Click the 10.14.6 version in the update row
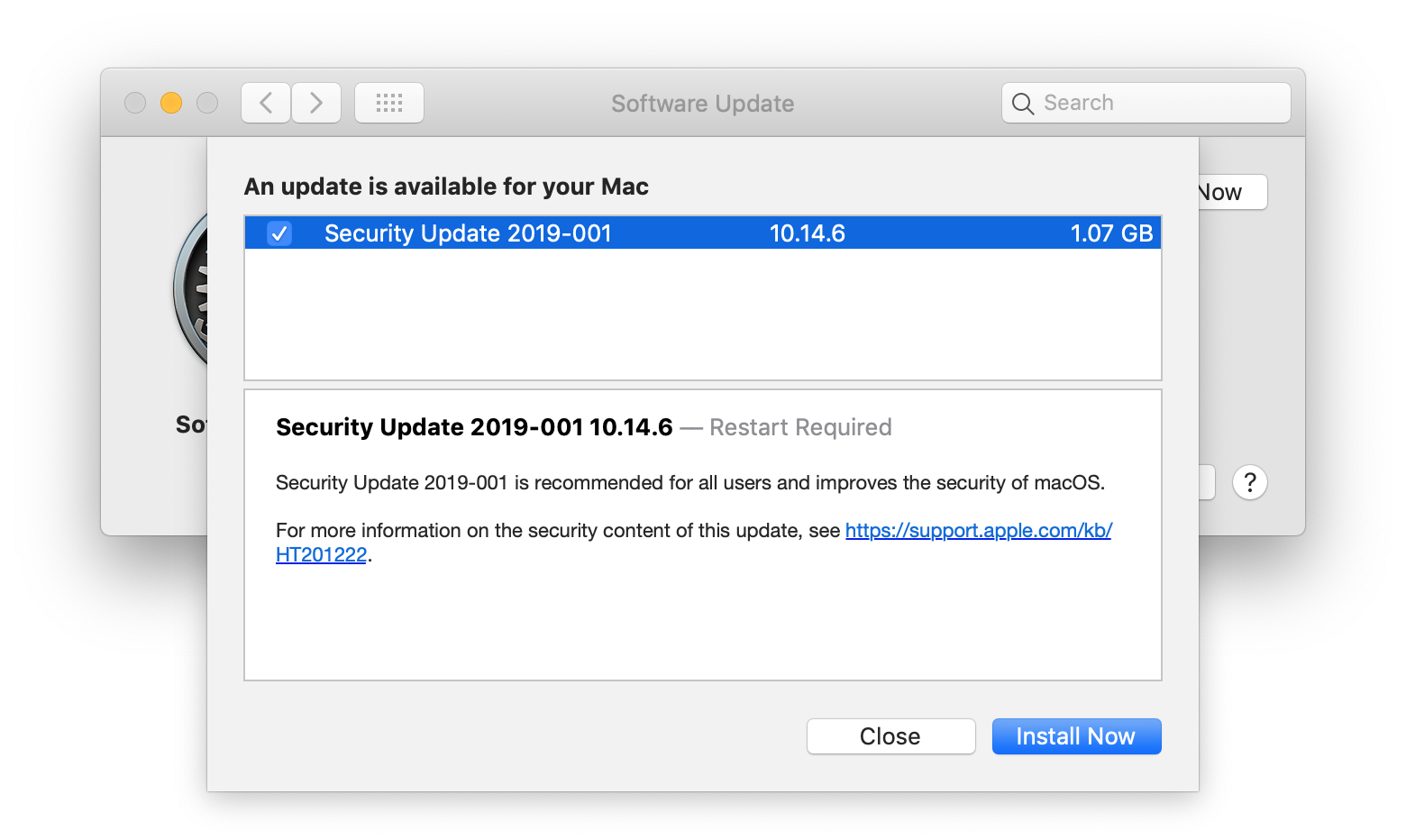 point(807,233)
